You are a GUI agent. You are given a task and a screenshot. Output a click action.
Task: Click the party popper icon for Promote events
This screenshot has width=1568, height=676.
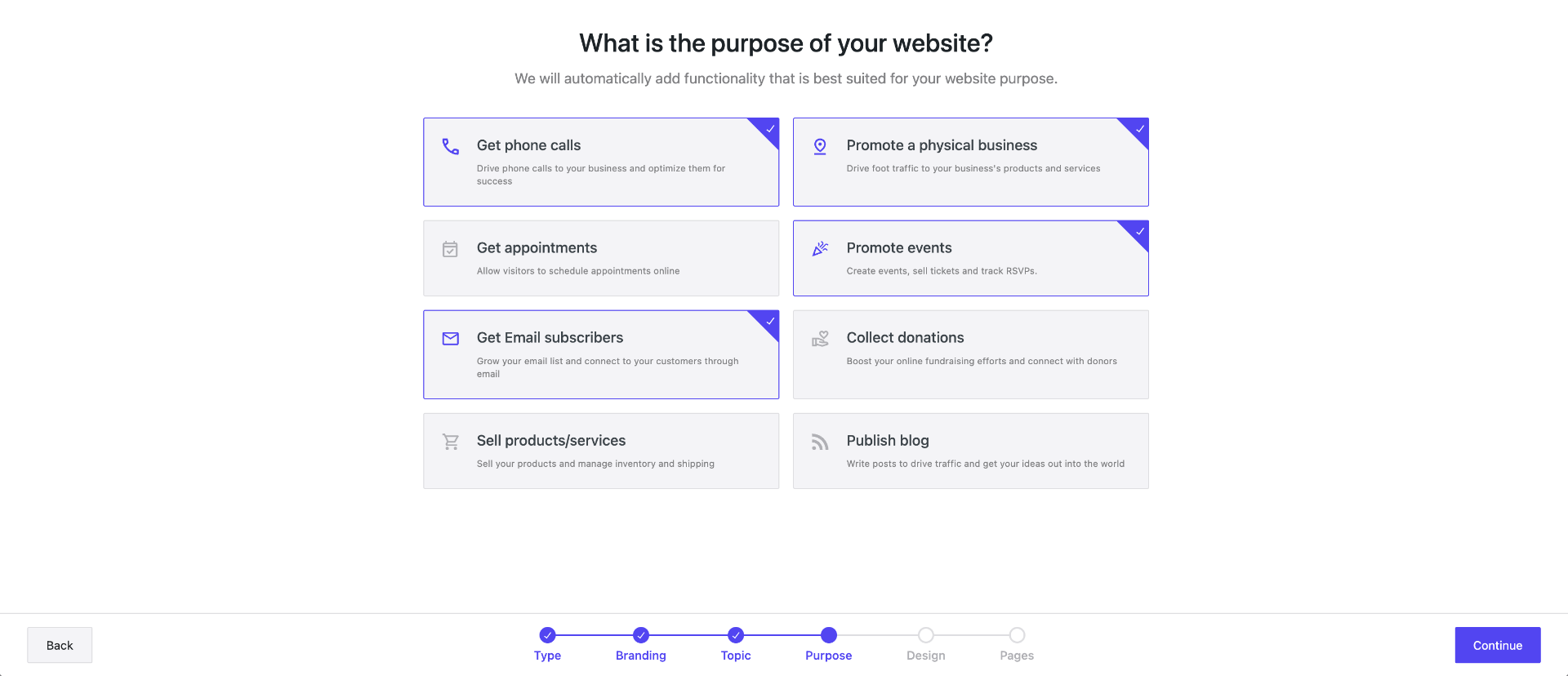pyautogui.click(x=820, y=249)
